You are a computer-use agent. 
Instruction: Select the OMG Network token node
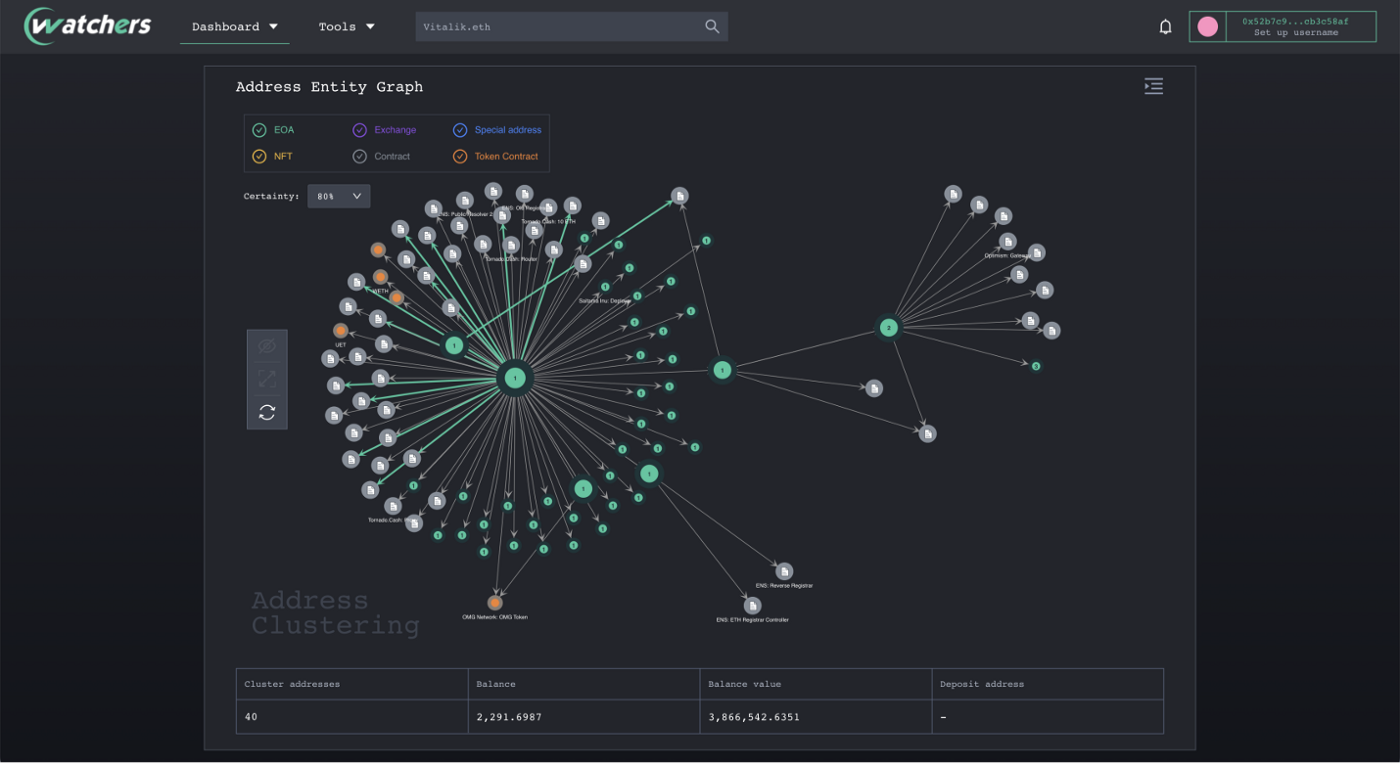(495, 603)
